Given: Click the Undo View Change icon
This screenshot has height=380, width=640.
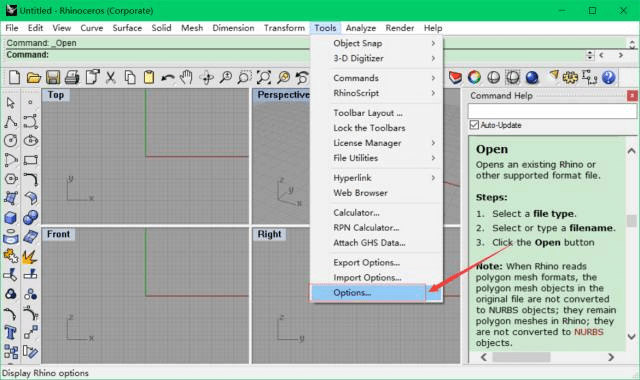Looking at the screenshot, I should 302,77.
